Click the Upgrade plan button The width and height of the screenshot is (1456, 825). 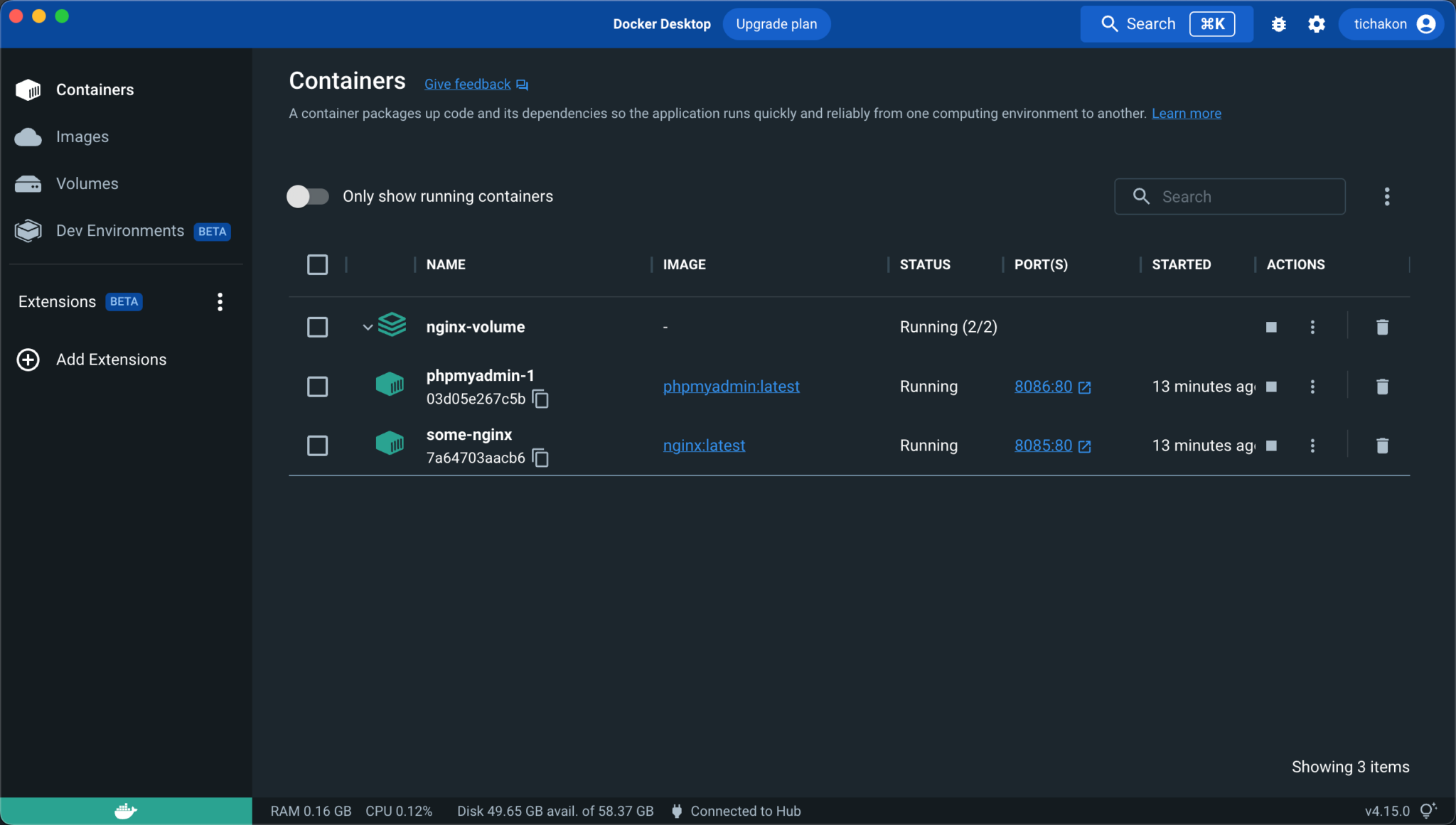[776, 23]
